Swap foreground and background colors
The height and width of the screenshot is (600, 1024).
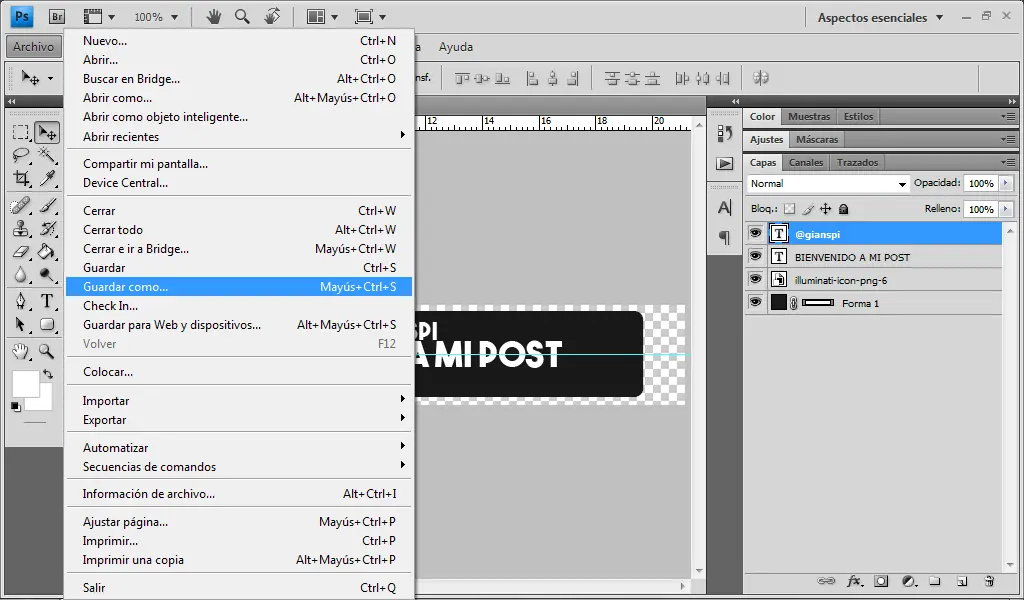pos(48,374)
